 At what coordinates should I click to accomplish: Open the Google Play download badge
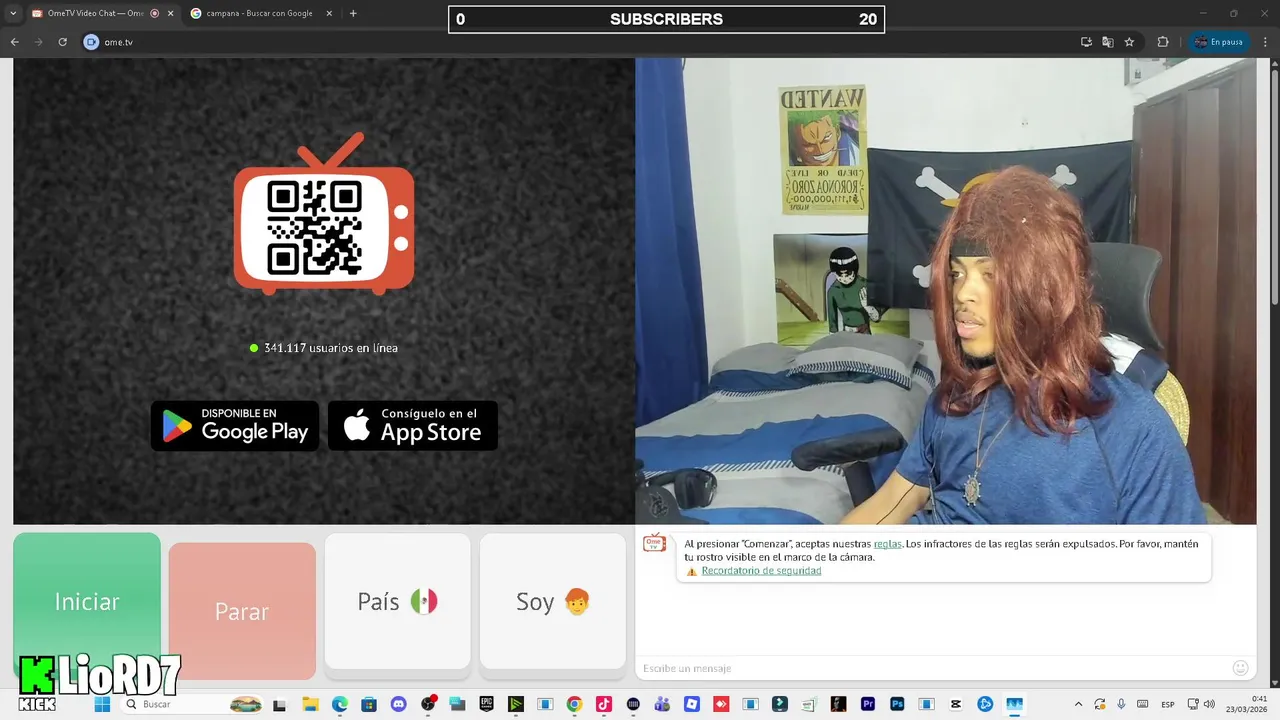[235, 425]
